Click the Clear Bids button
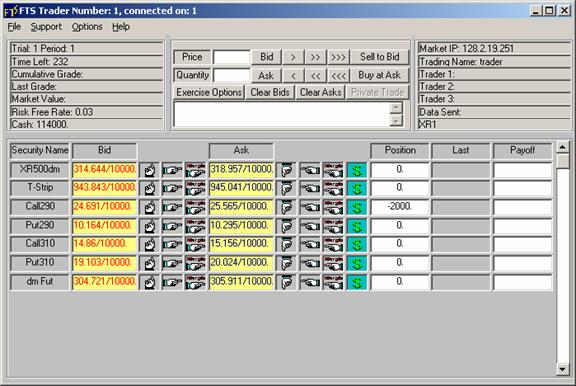The height and width of the screenshot is (386, 576). (x=270, y=92)
